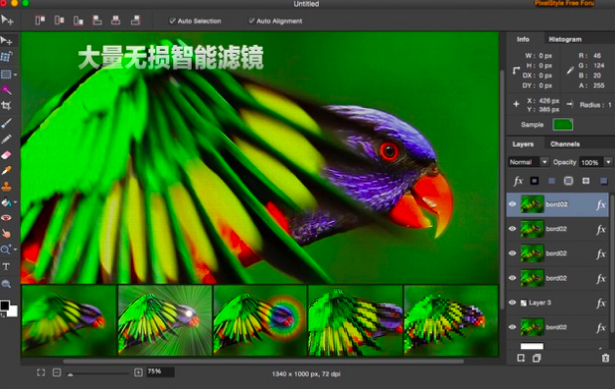Select the motion blur filter thumbnail
615x389 pixels.
69,320
